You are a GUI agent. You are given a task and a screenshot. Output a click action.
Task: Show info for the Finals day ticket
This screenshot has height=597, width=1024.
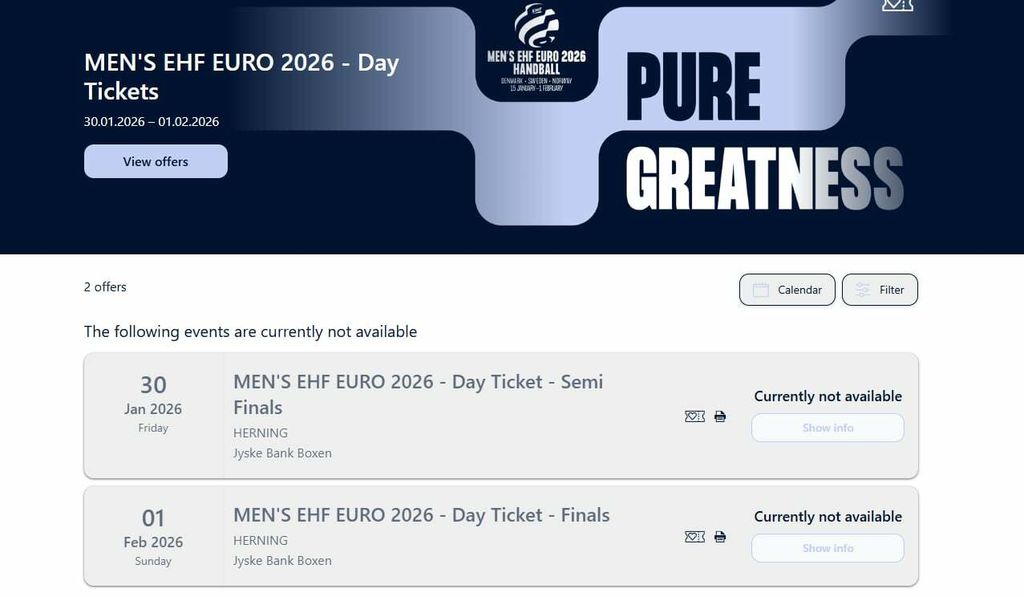pyautogui.click(x=828, y=548)
